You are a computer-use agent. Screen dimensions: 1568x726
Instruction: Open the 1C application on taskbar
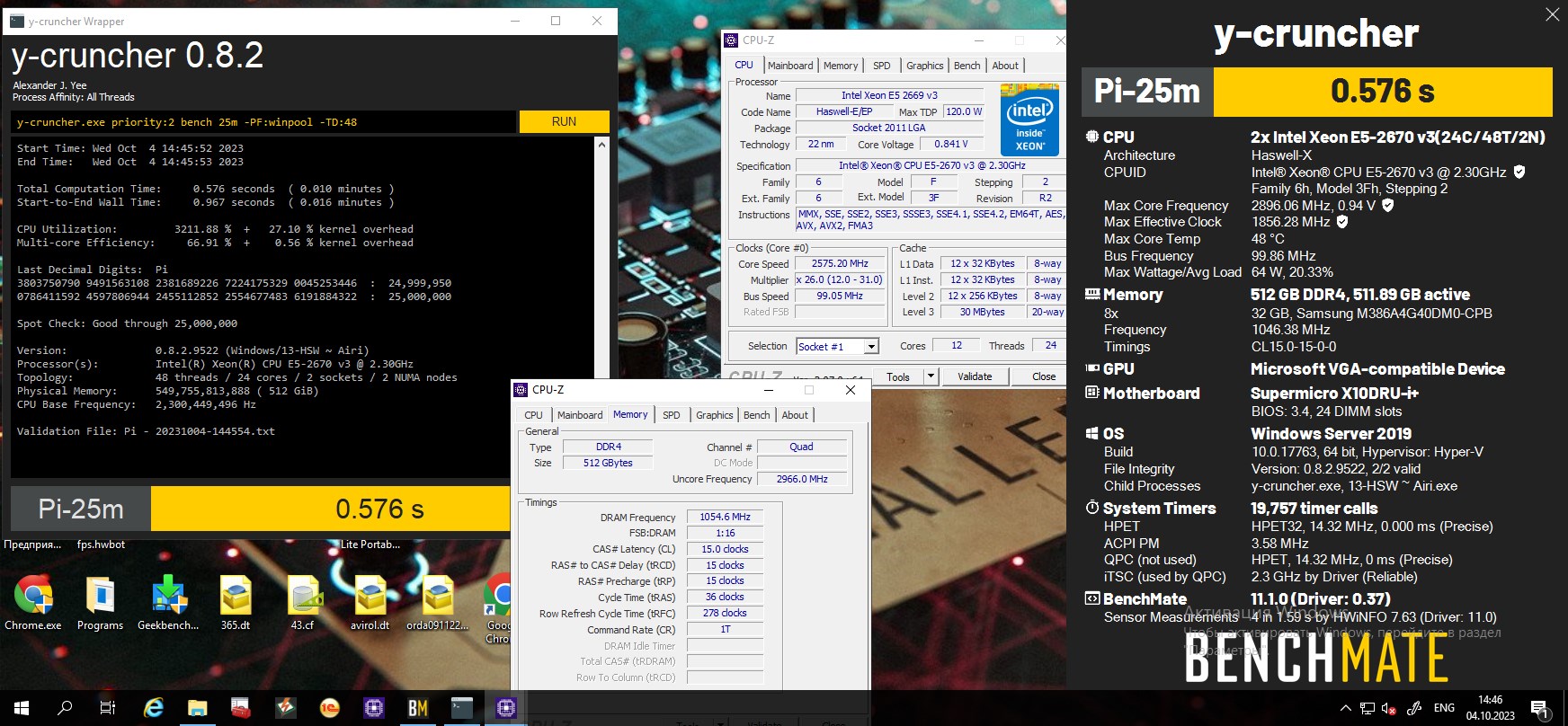coord(329,708)
